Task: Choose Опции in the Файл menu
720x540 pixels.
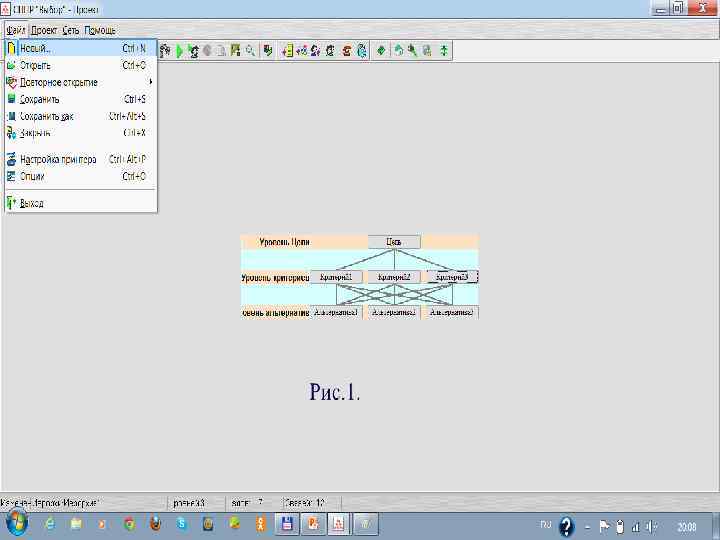Action: point(81,176)
